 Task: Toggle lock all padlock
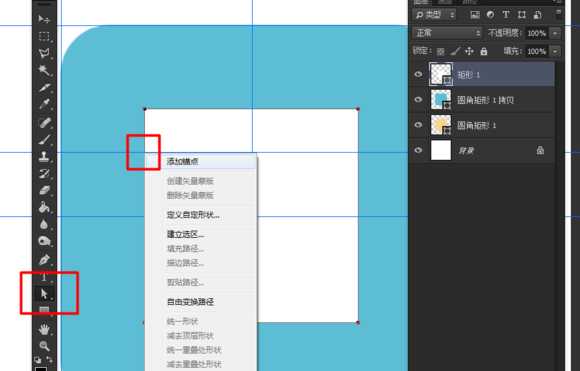(x=484, y=51)
